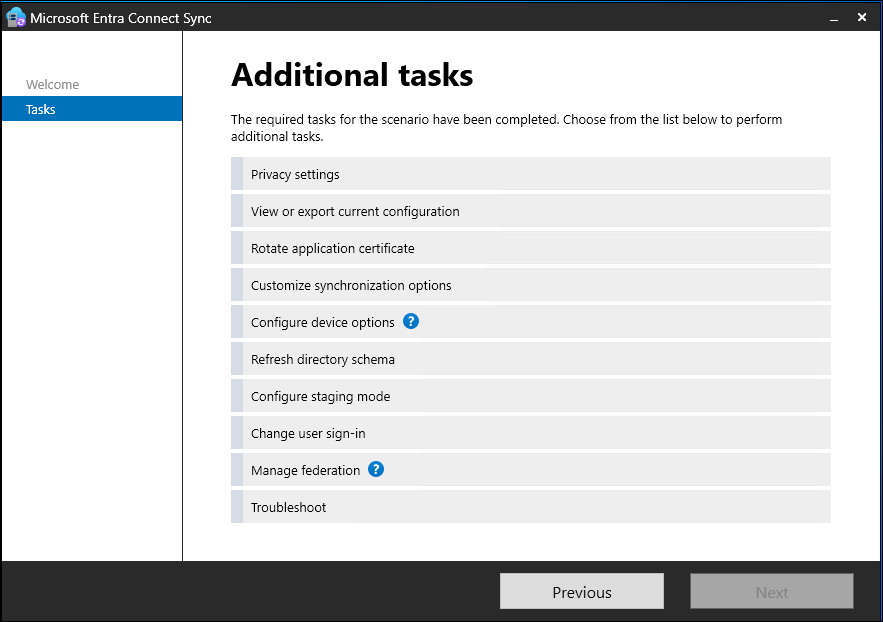Close the Microsoft Entra Connect Sync window
The image size is (883, 622).
tap(862, 18)
